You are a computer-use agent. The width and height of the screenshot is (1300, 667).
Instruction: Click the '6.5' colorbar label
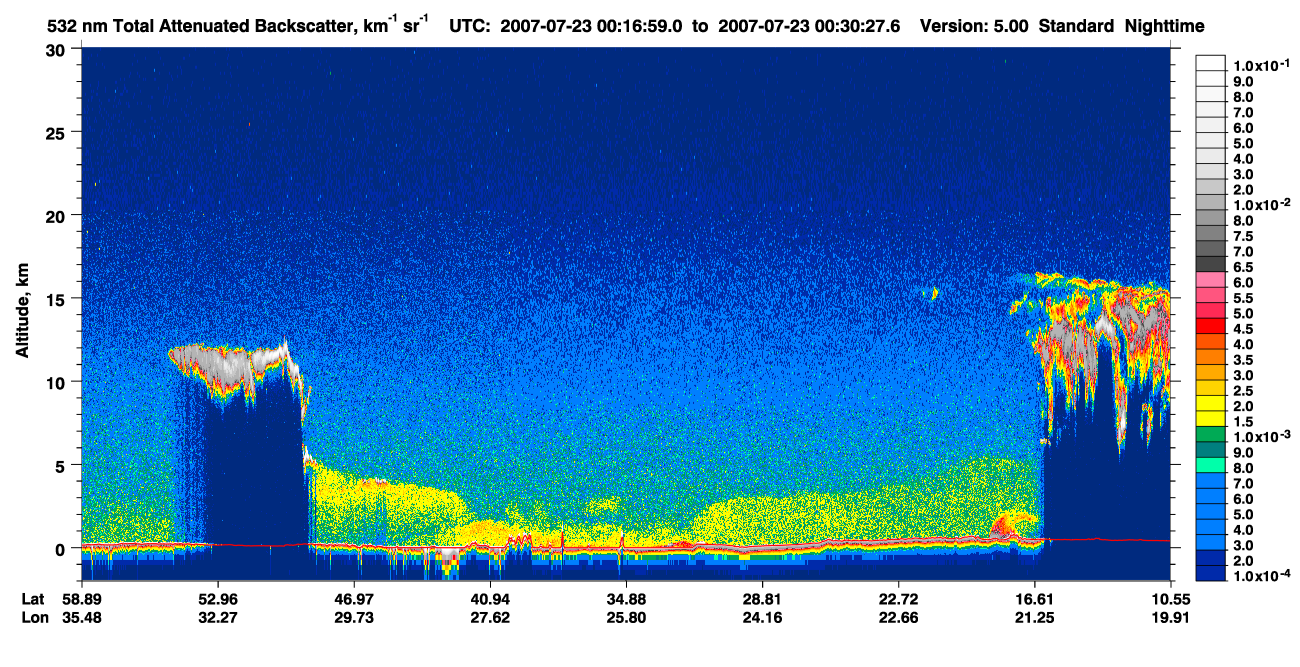1244,266
